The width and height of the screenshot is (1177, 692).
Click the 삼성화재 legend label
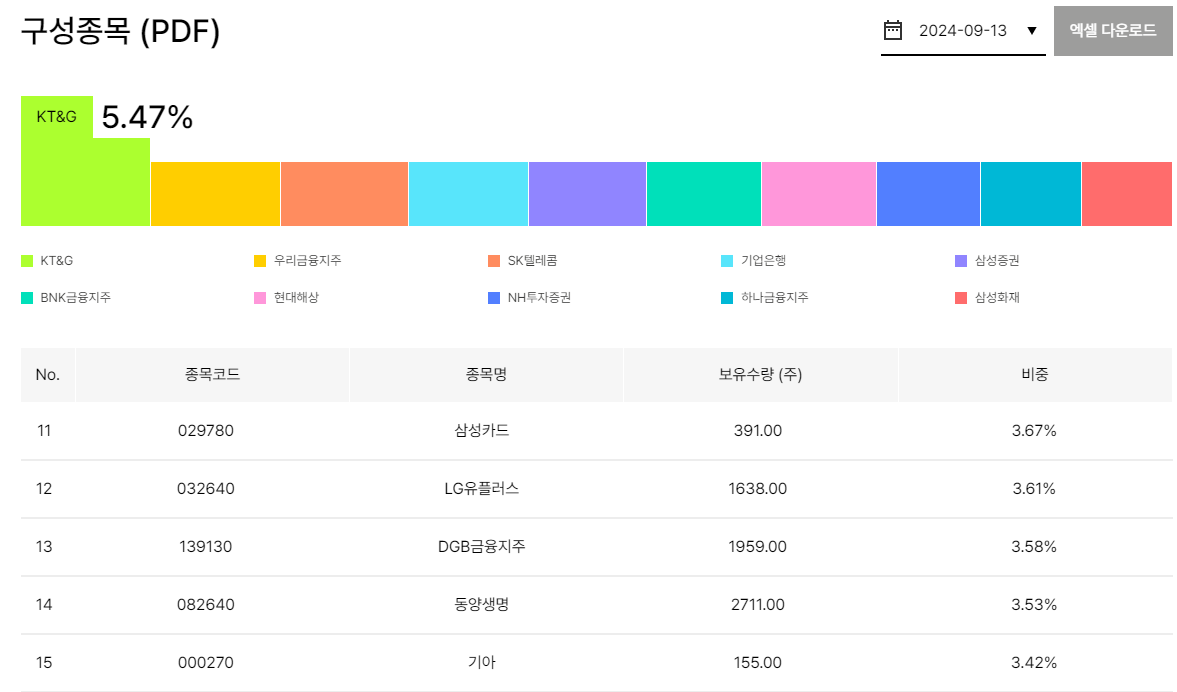(x=997, y=297)
